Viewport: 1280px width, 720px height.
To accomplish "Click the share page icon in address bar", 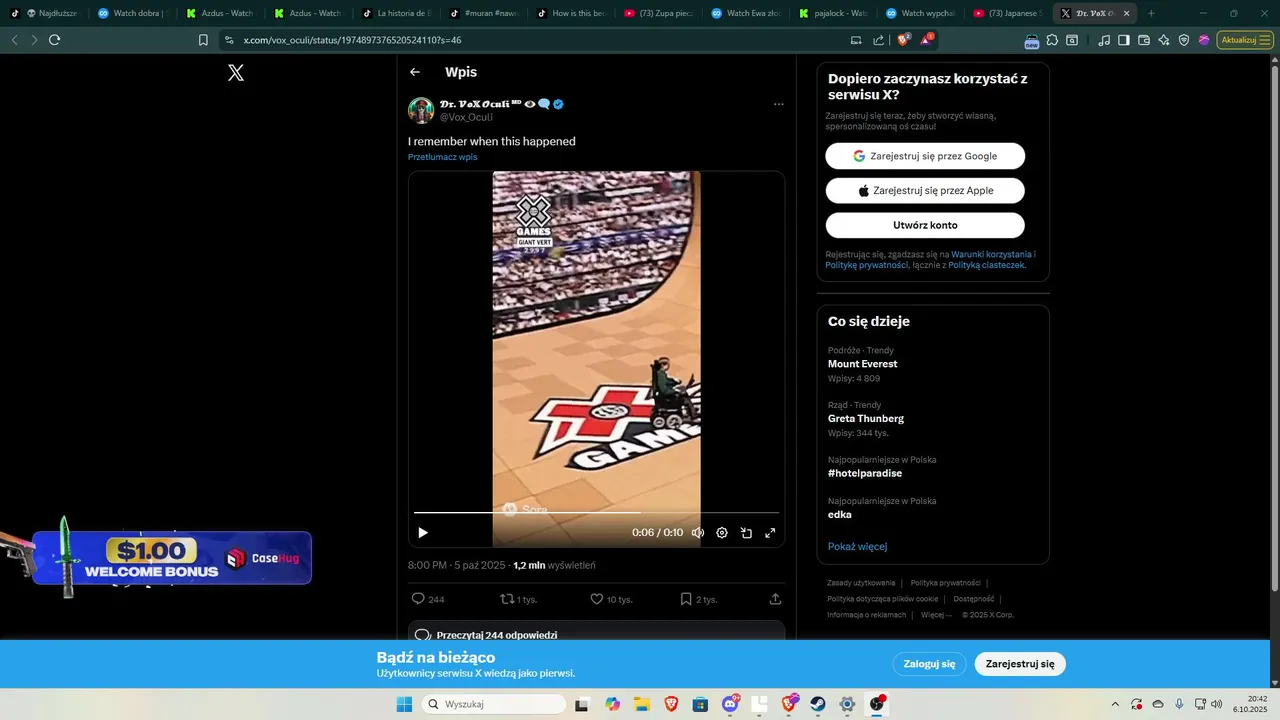I will click(879, 40).
